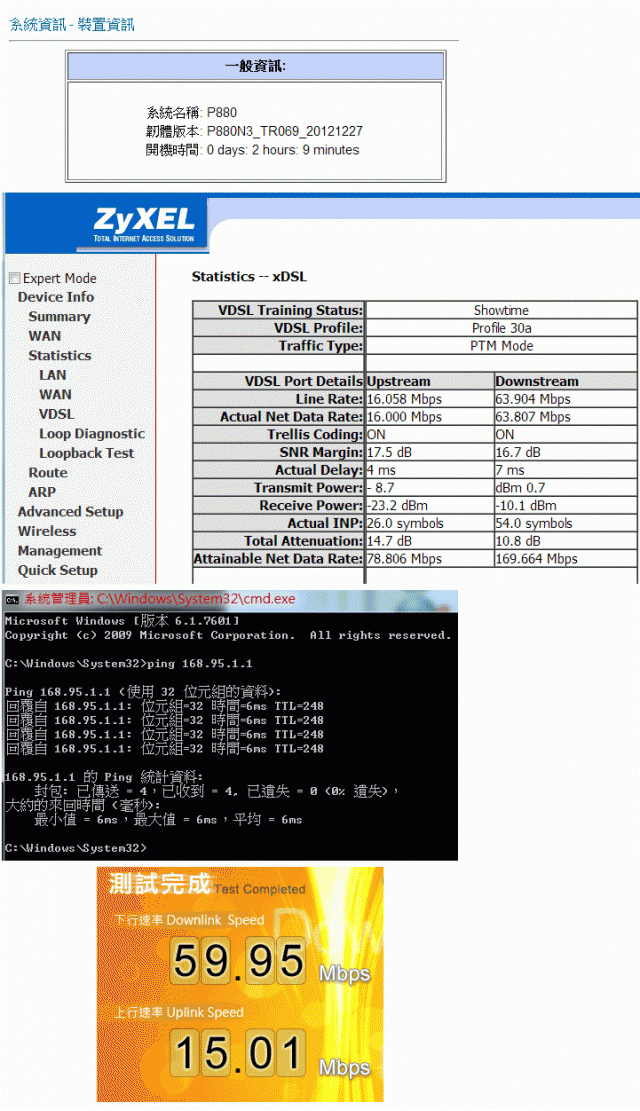
Task: Click the Downstream column header
Action: point(537,381)
